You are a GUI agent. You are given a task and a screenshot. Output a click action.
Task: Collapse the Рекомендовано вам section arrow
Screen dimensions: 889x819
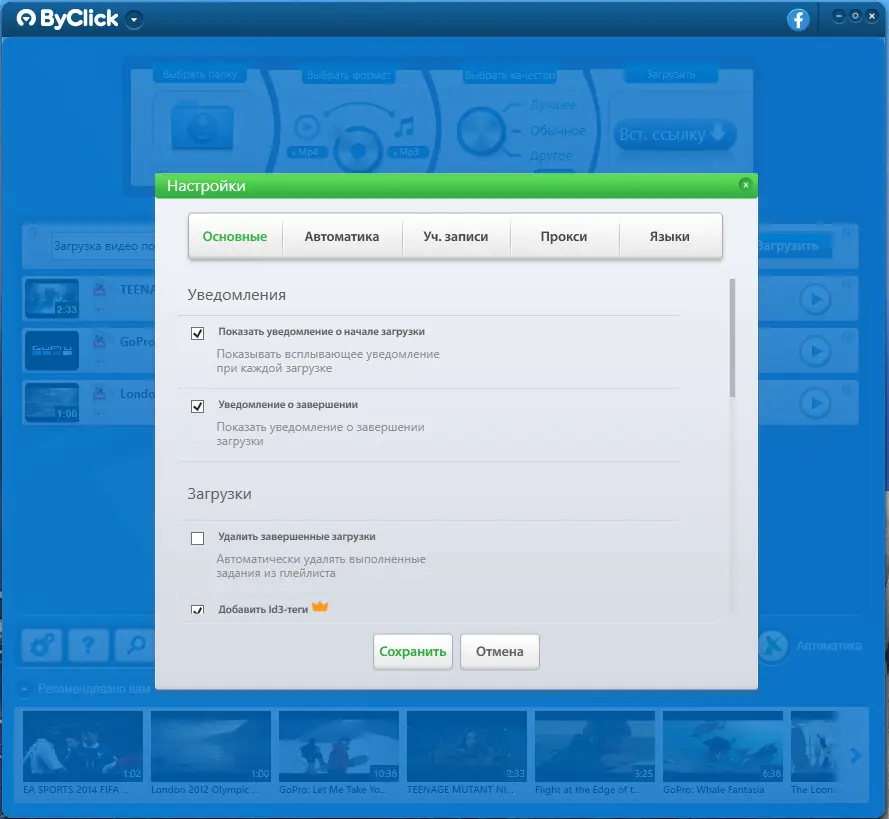point(24,689)
